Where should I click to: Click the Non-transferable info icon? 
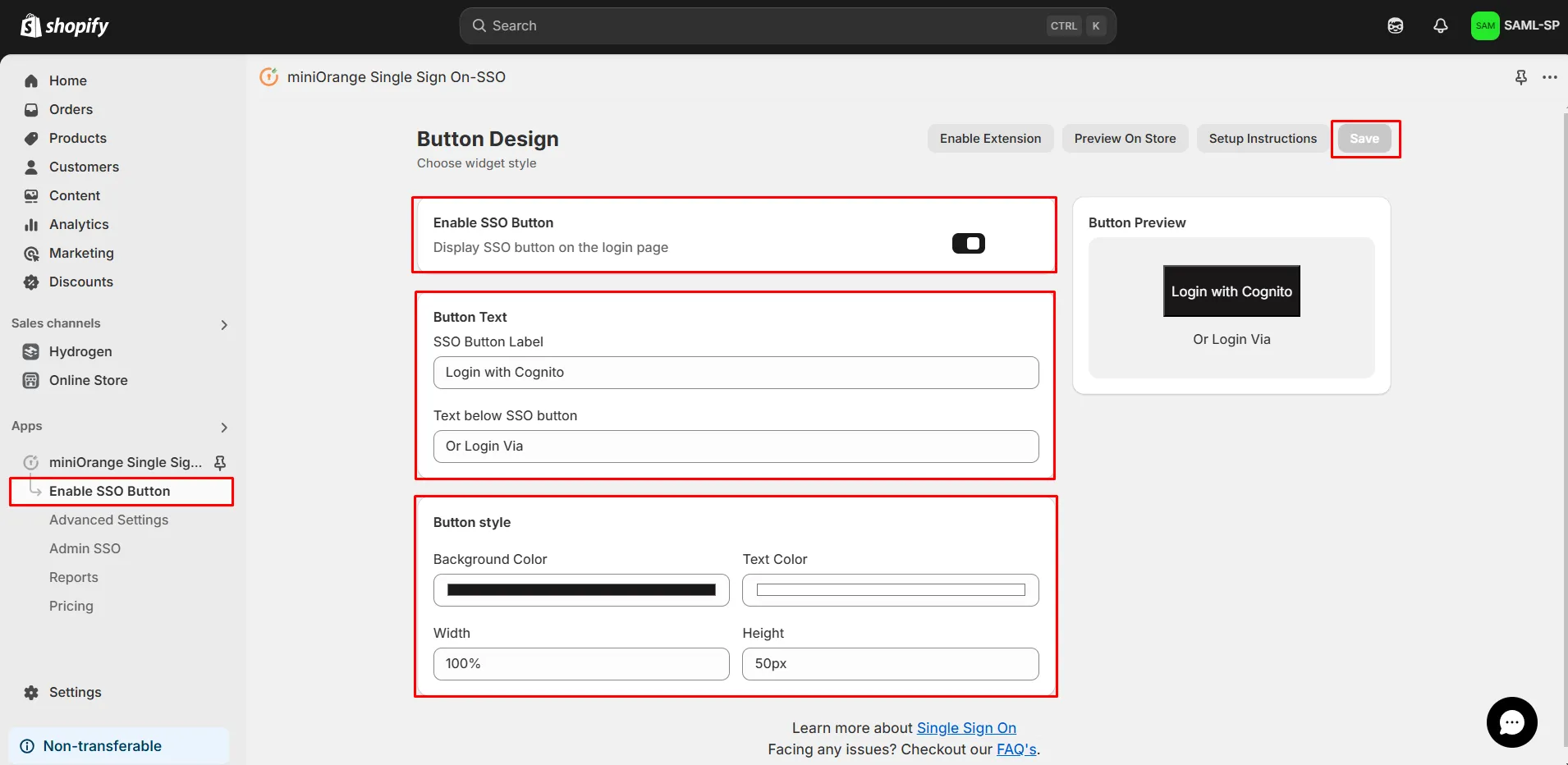coord(27,746)
